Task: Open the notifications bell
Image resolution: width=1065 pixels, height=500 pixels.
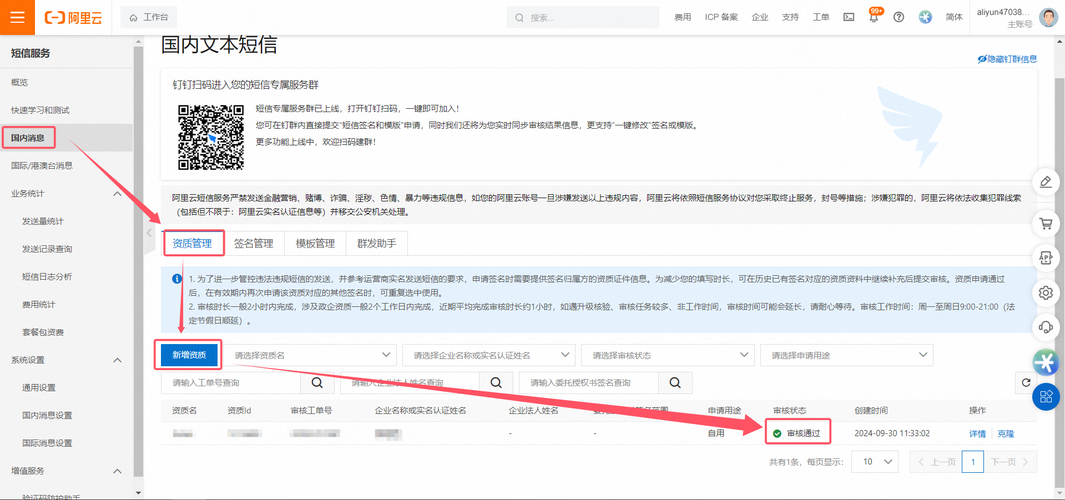Action: pos(874,17)
